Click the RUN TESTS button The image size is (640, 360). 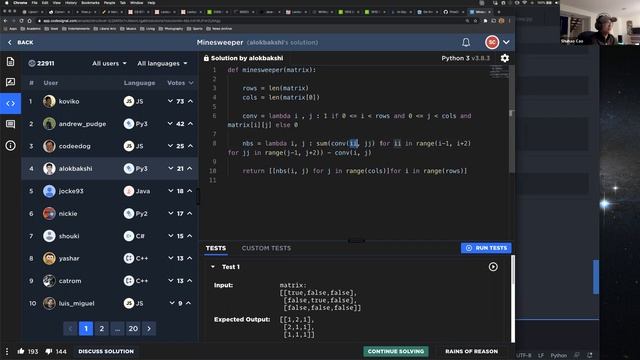486,248
